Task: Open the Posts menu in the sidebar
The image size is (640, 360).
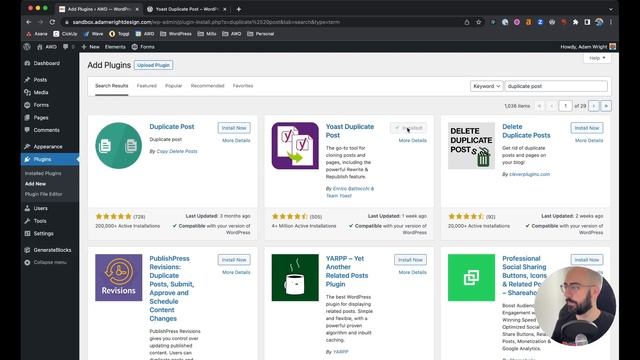Action: tap(40, 80)
